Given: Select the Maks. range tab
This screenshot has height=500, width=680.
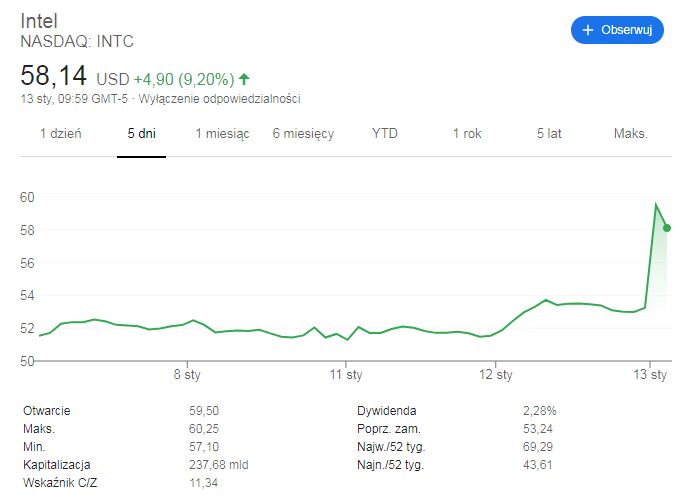Looking at the screenshot, I should coord(631,134).
